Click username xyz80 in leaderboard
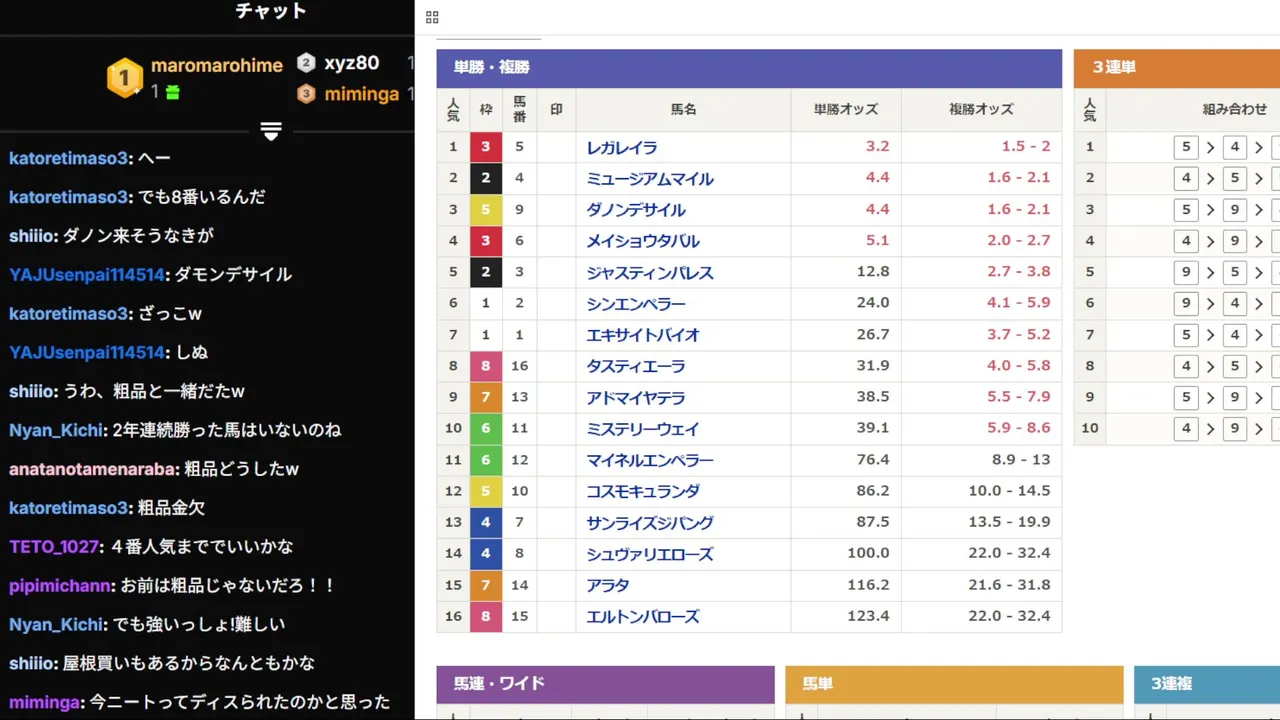Screen dimensions: 1280x720 pos(352,63)
